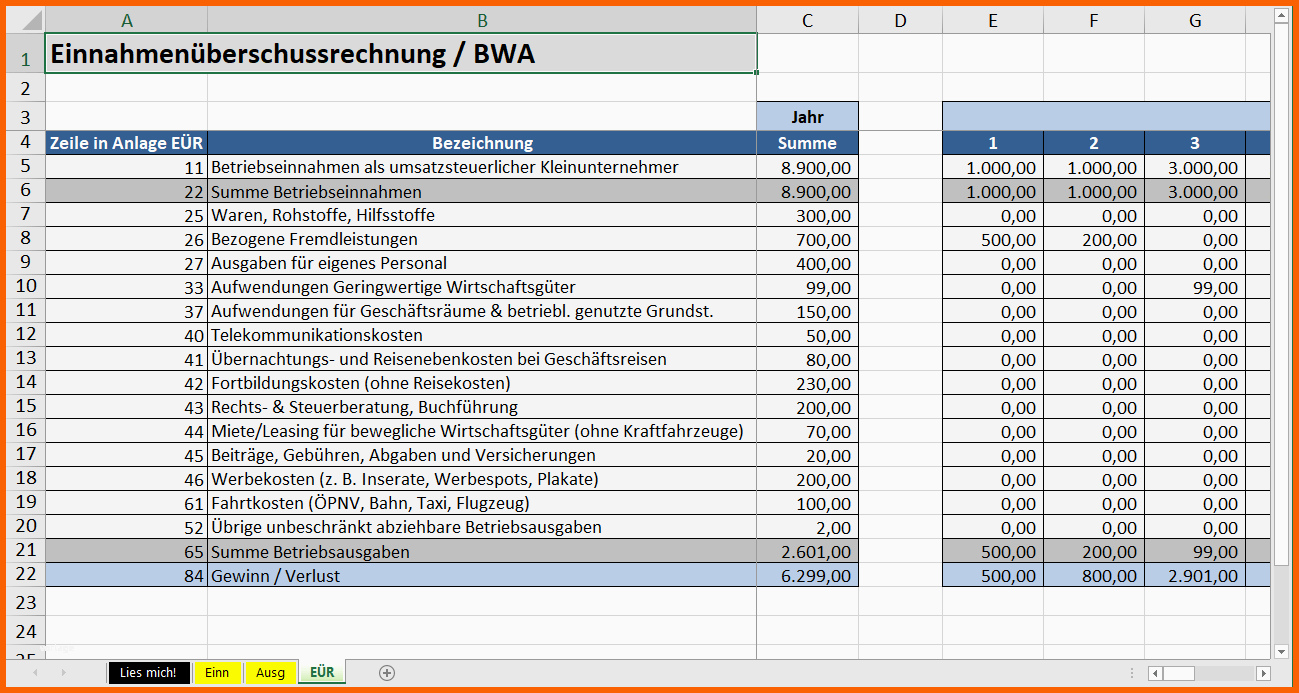Click the vertical scrollbar down arrow
This screenshot has height=693, width=1299.
pos(1281,651)
